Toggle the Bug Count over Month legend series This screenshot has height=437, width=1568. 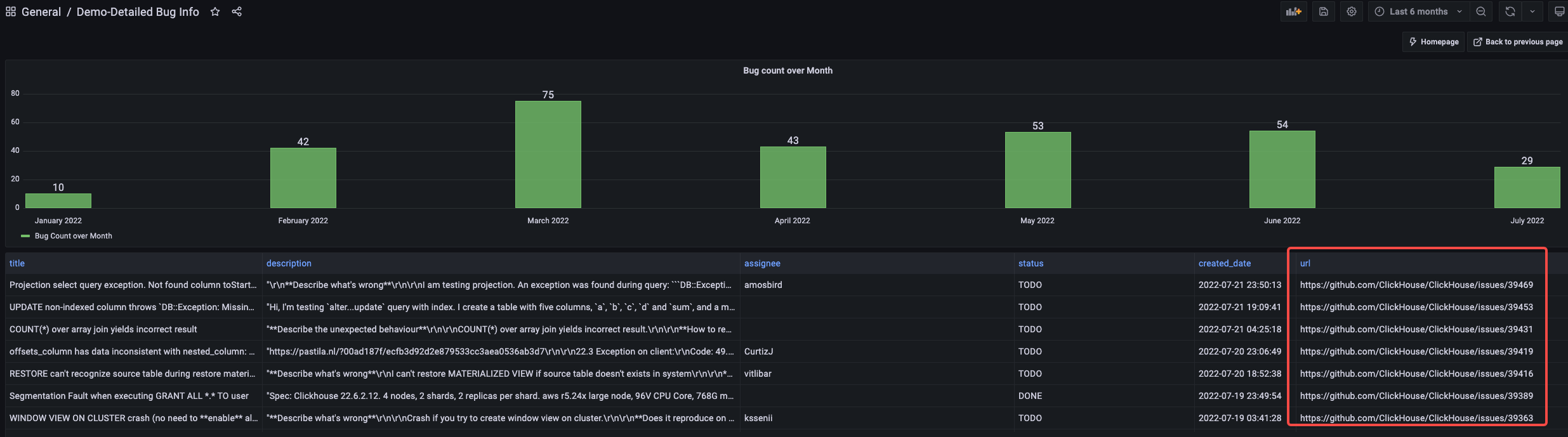[73, 236]
